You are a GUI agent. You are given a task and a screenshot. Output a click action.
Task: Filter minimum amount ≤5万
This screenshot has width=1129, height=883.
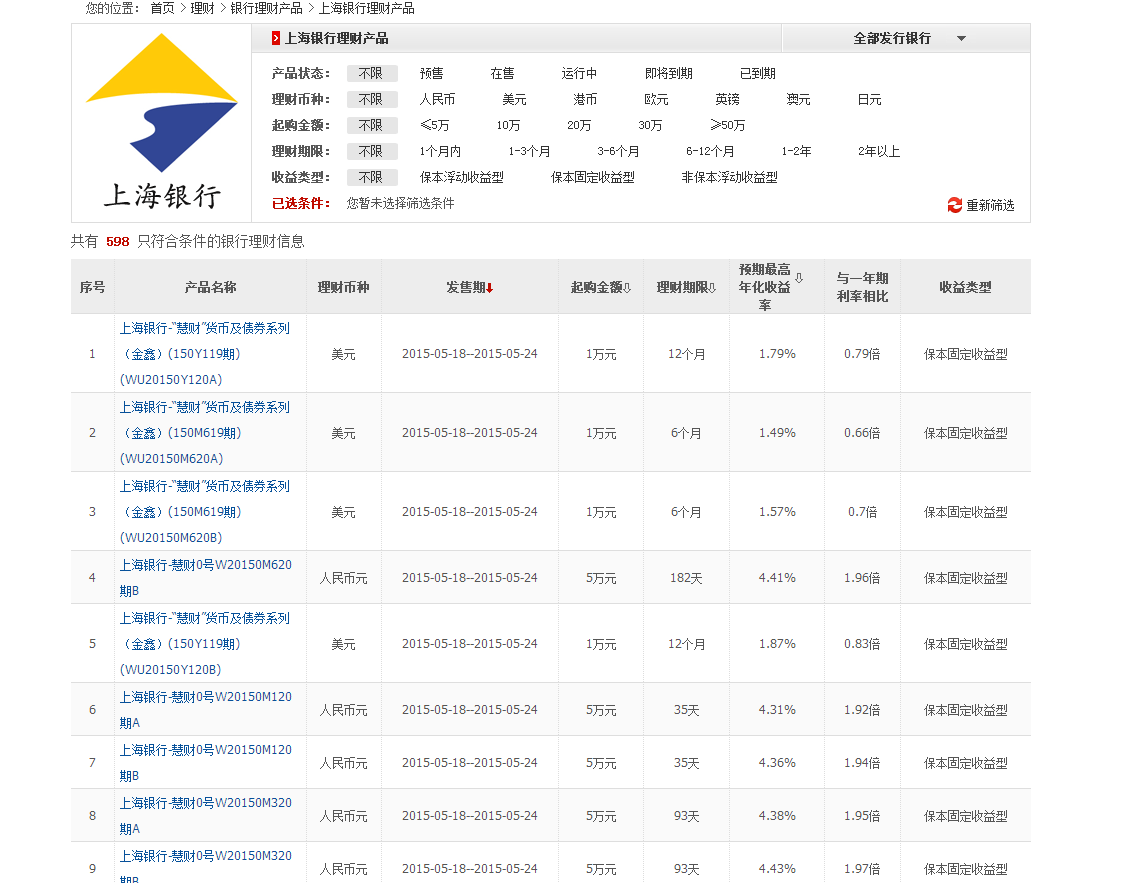pyautogui.click(x=434, y=125)
